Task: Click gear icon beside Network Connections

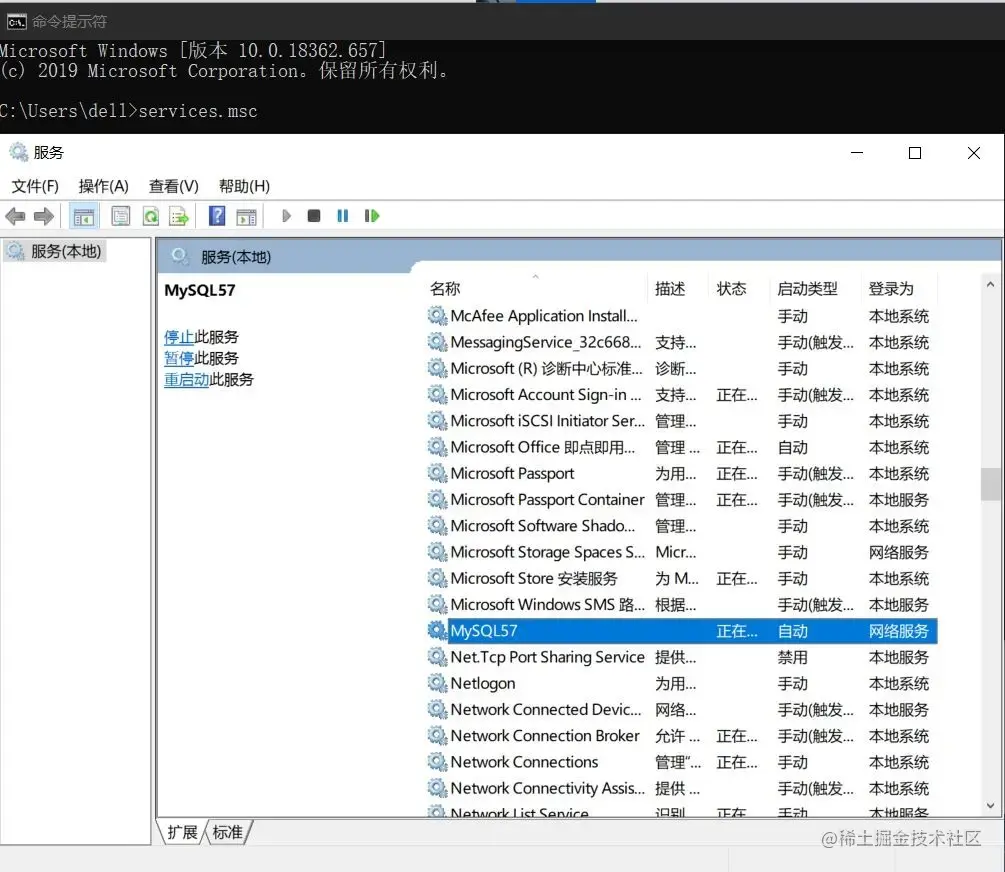Action: coord(437,762)
